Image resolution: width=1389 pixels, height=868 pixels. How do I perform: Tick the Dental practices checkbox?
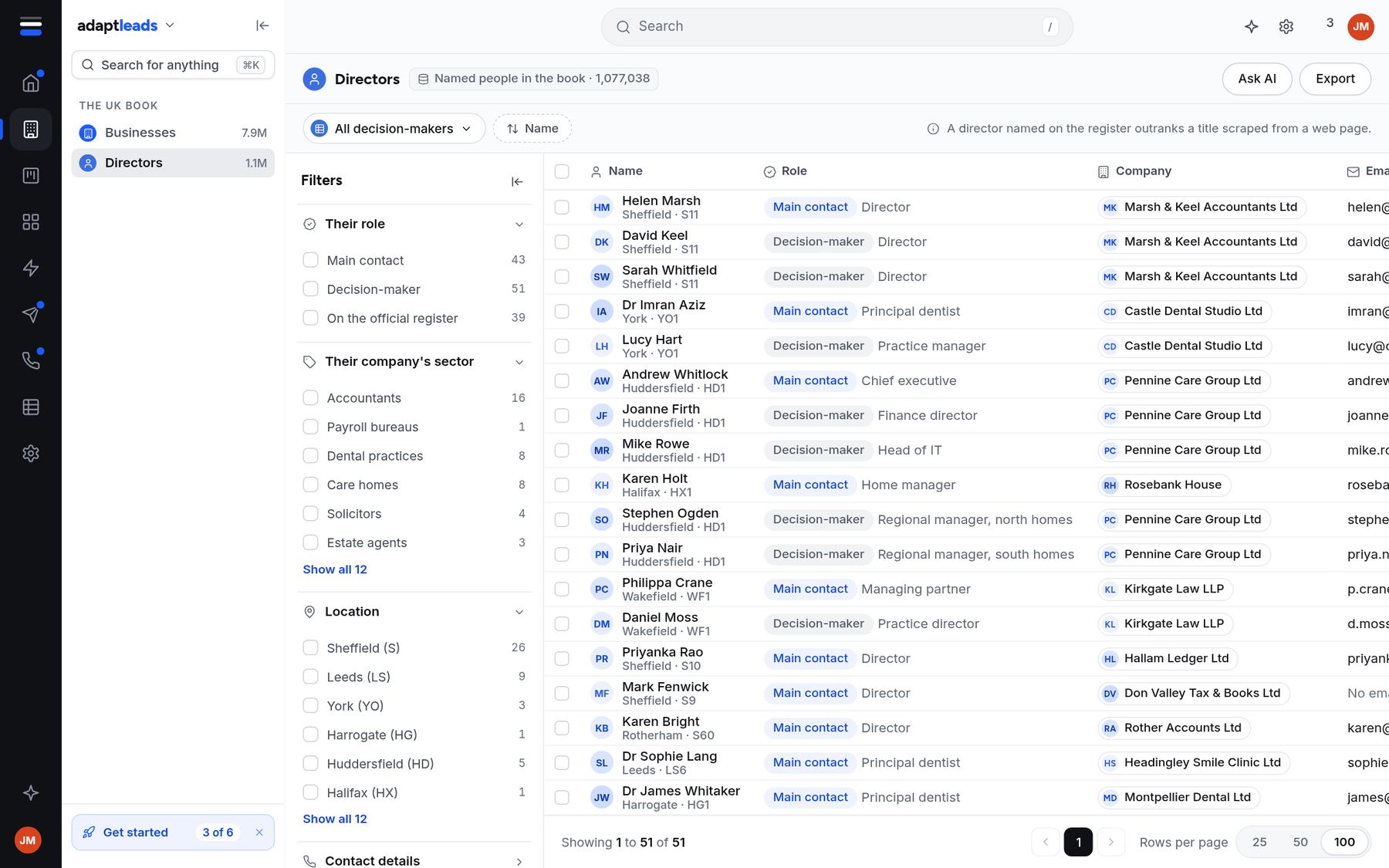(310, 455)
